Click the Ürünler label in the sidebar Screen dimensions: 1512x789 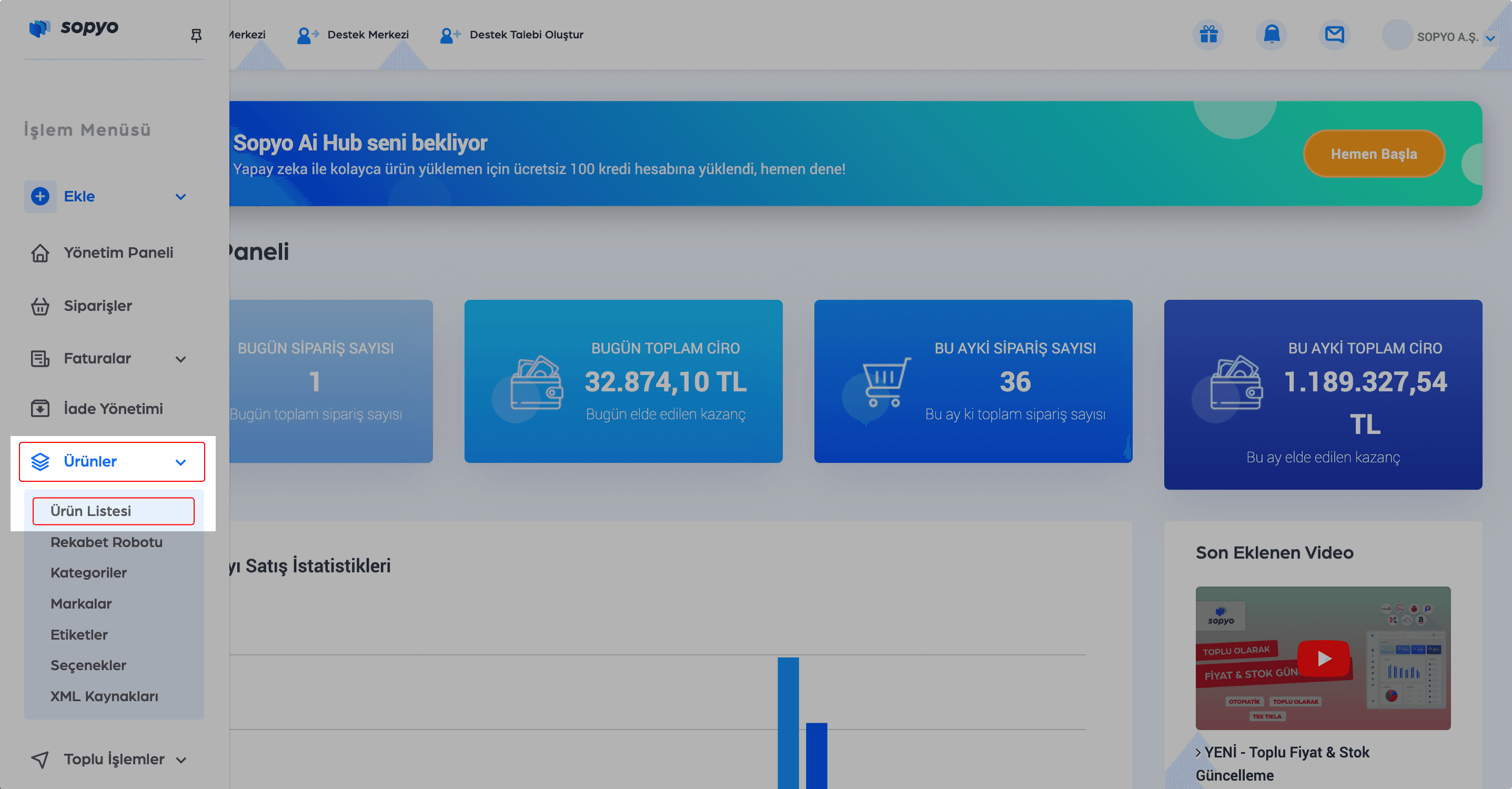coord(90,461)
